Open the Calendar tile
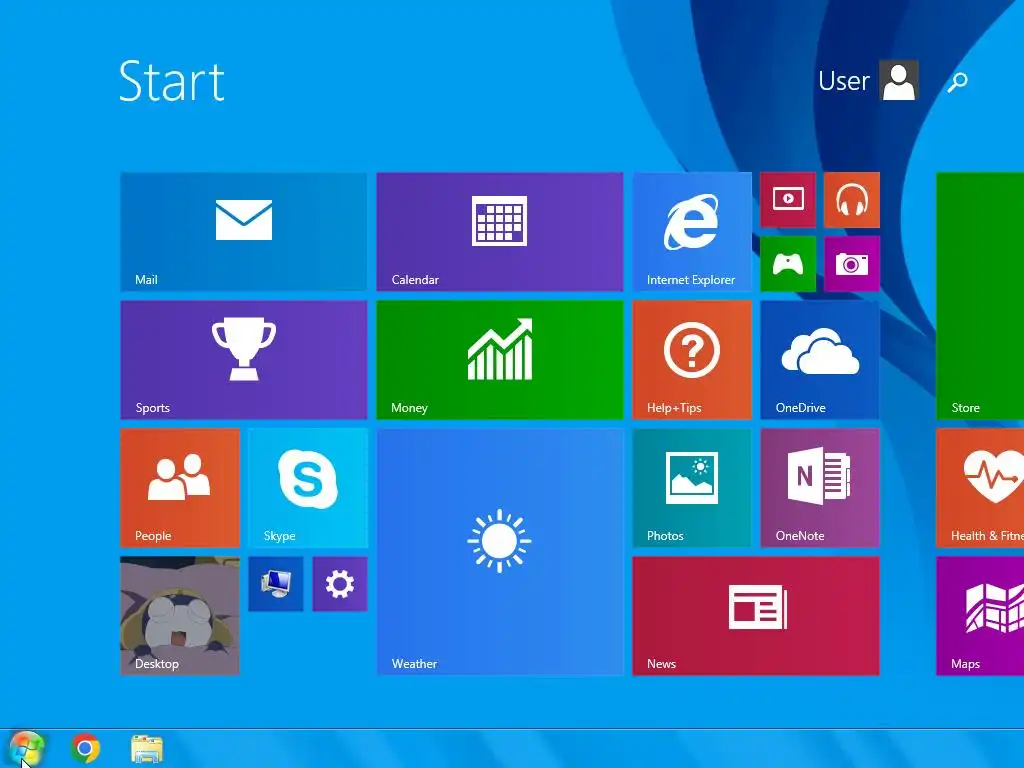The width and height of the screenshot is (1024, 768). (500, 232)
